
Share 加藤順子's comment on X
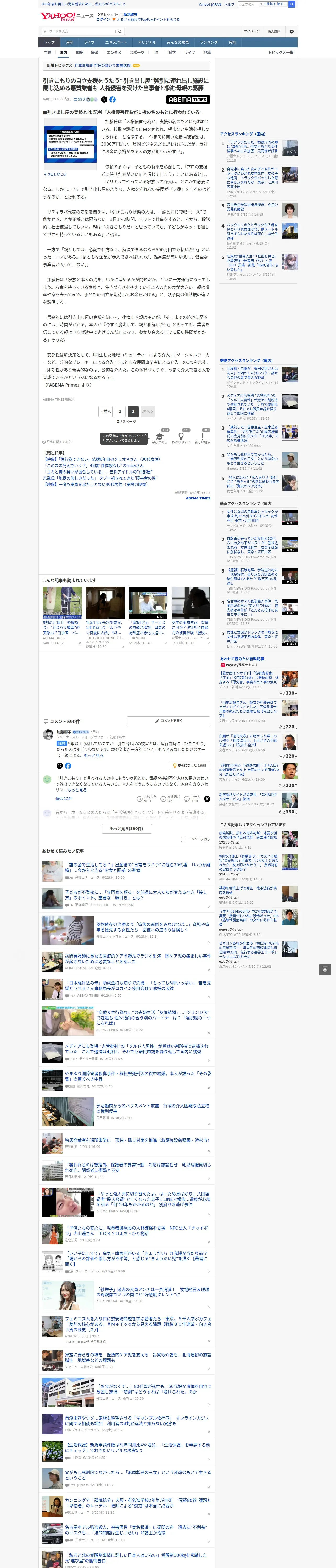(x=59, y=766)
